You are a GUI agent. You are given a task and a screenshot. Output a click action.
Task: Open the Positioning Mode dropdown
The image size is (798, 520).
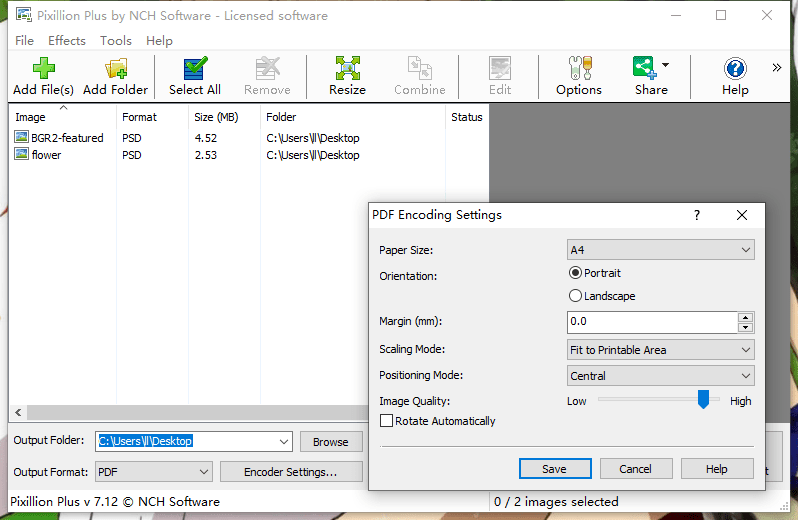click(661, 375)
